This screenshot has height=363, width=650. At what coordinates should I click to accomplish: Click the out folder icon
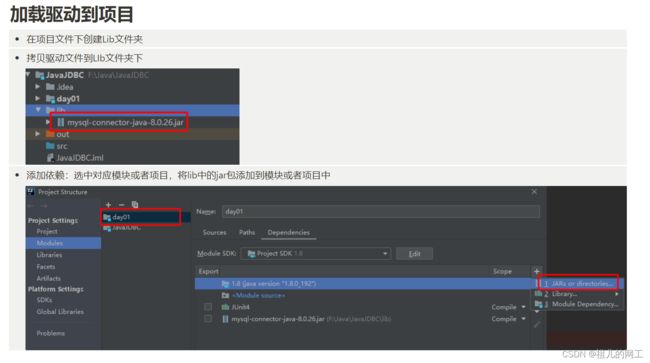coord(50,134)
